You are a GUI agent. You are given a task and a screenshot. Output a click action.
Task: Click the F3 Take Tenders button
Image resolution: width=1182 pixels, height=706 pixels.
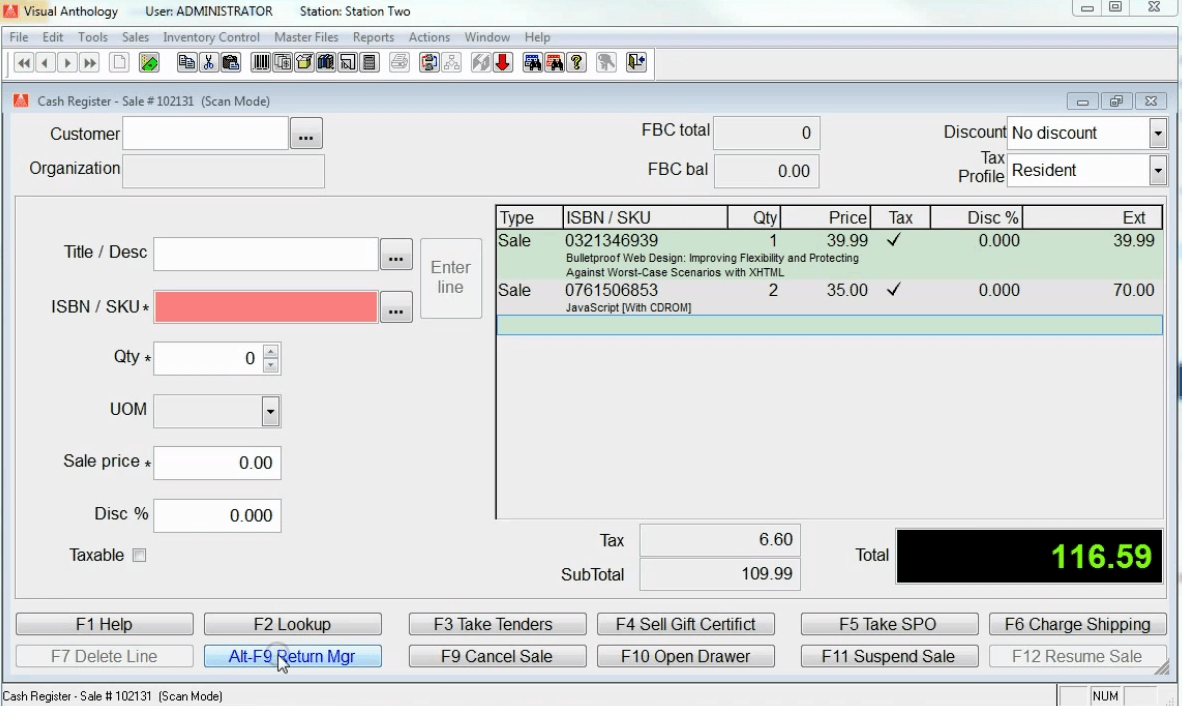point(497,624)
